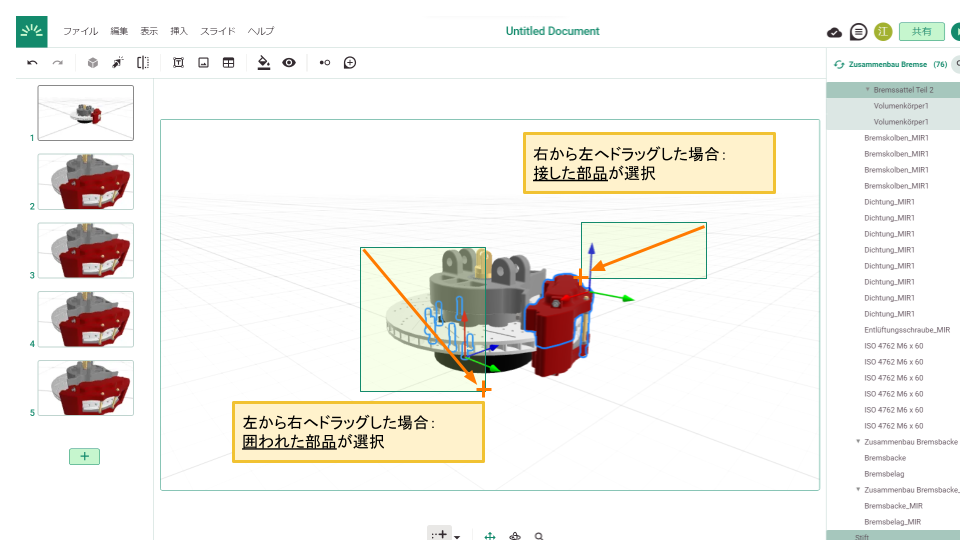Collapse the lower Zusammenbau Bremsbacke_ node
960x540 pixels.
[x=858, y=490]
